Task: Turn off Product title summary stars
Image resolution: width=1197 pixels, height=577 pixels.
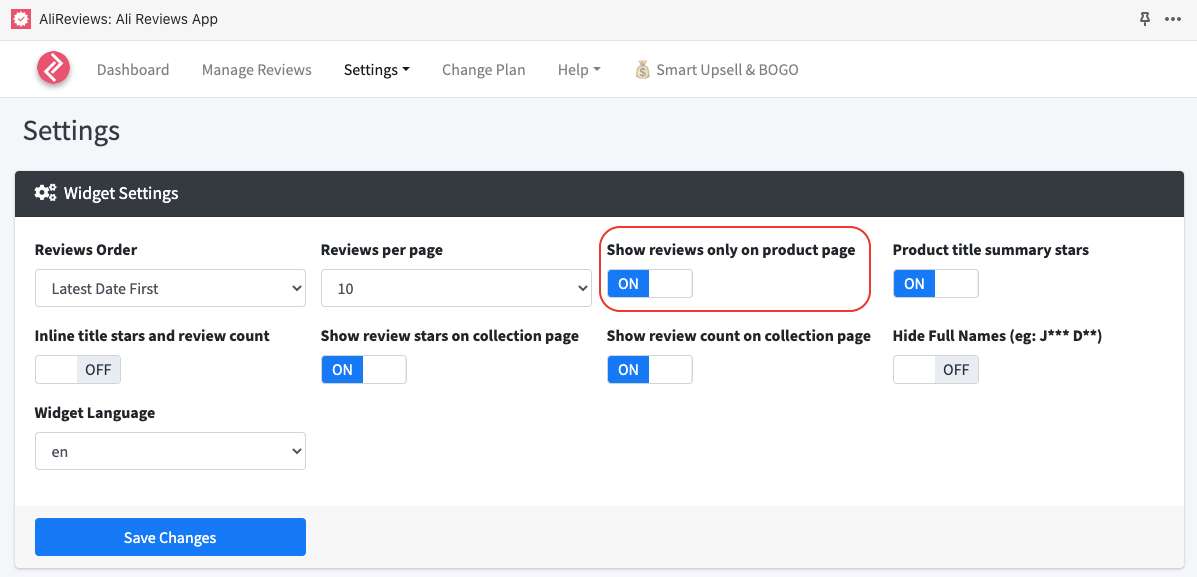Action: point(935,284)
